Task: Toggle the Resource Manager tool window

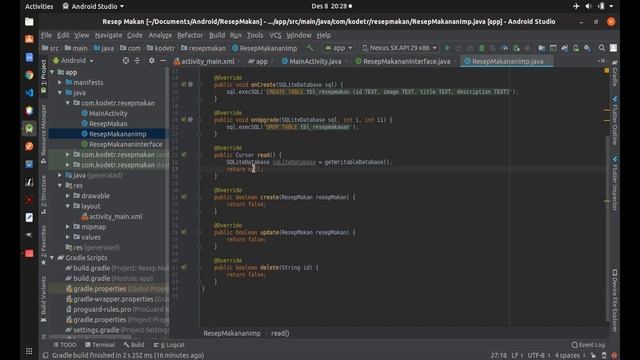Action: coord(44,135)
